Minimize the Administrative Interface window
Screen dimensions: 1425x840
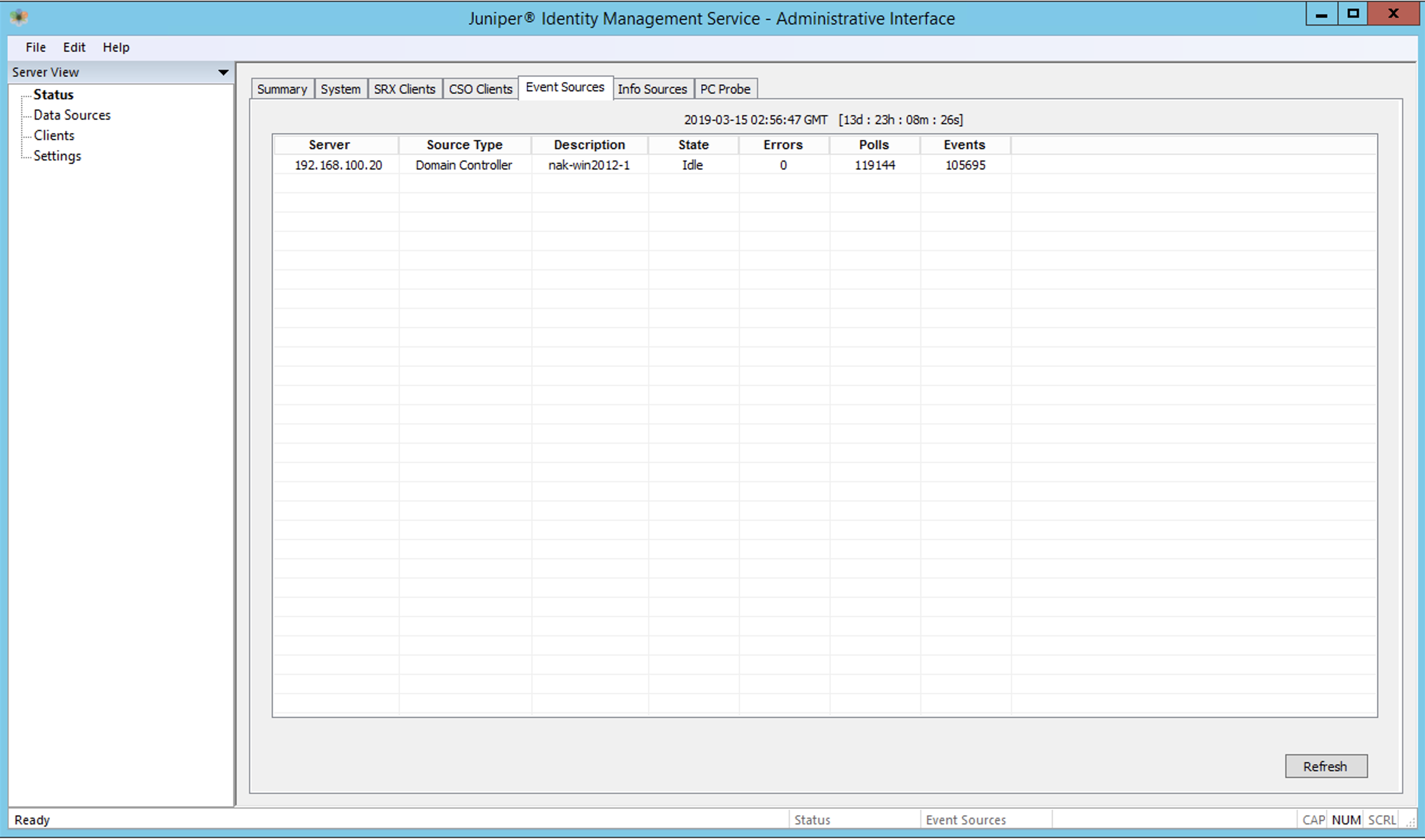click(1321, 14)
